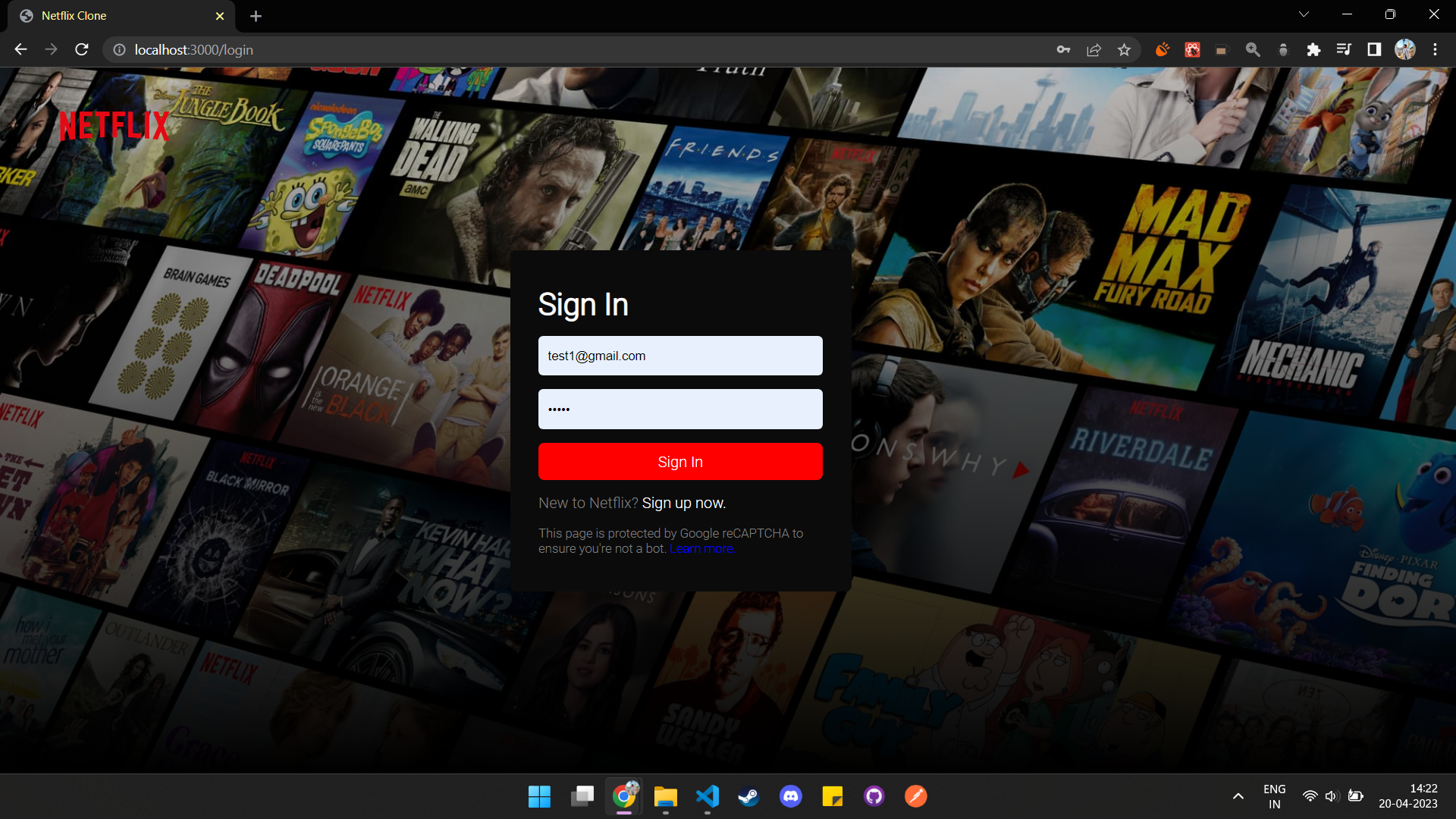Open the Extensions puzzle icon

[1313, 49]
